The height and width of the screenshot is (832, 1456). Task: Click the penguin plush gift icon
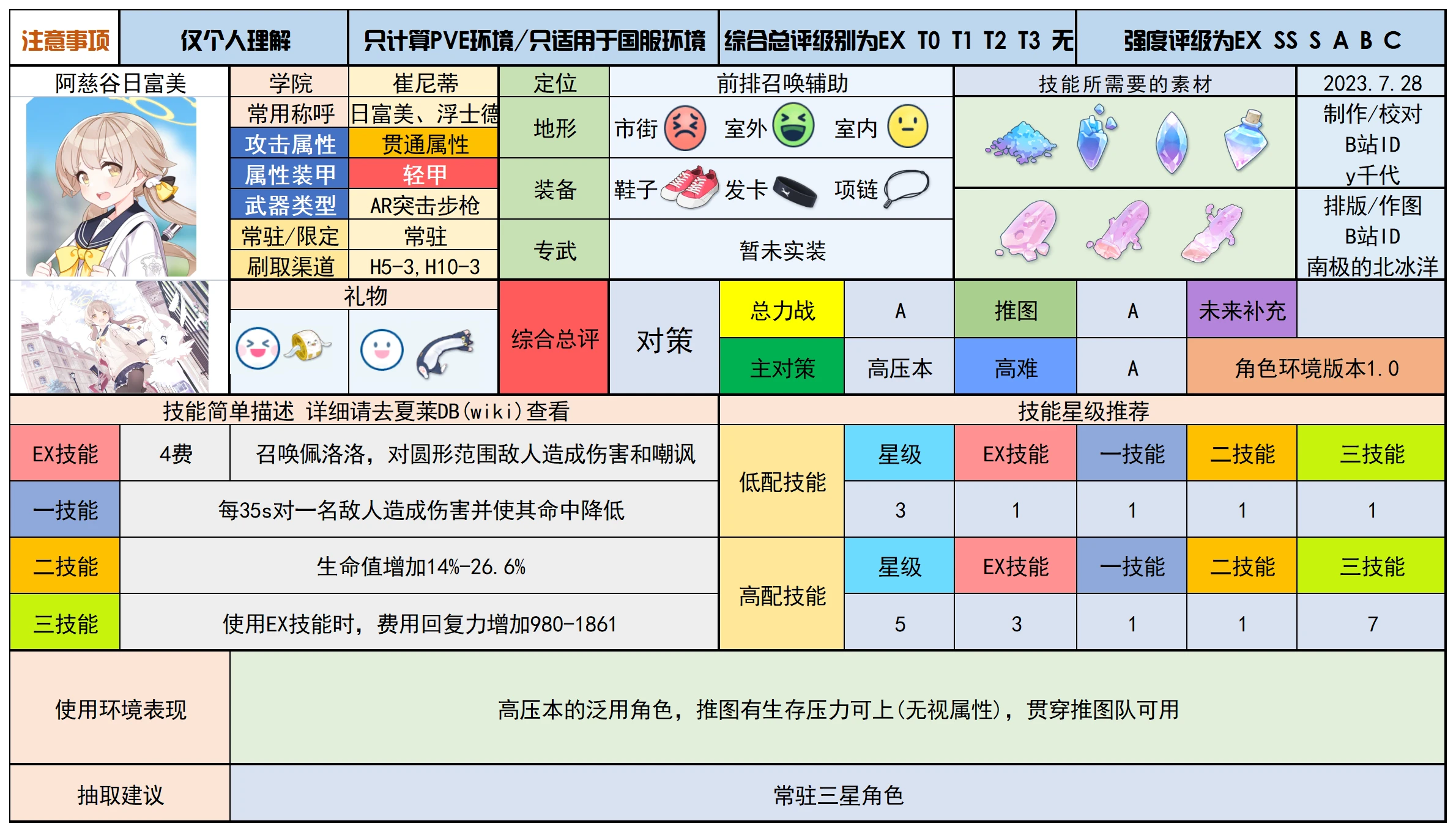coord(445,353)
